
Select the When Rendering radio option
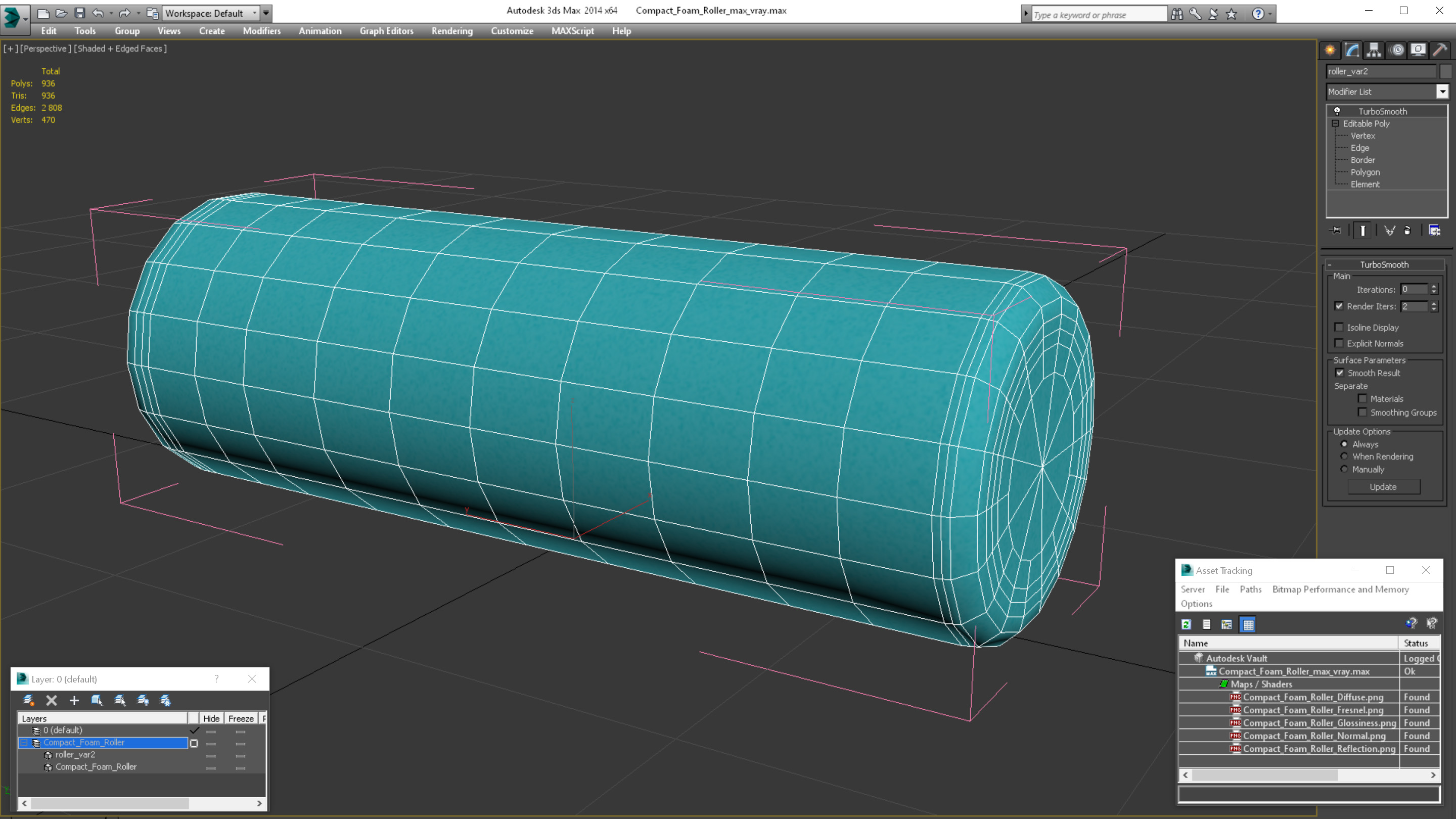click(x=1345, y=457)
